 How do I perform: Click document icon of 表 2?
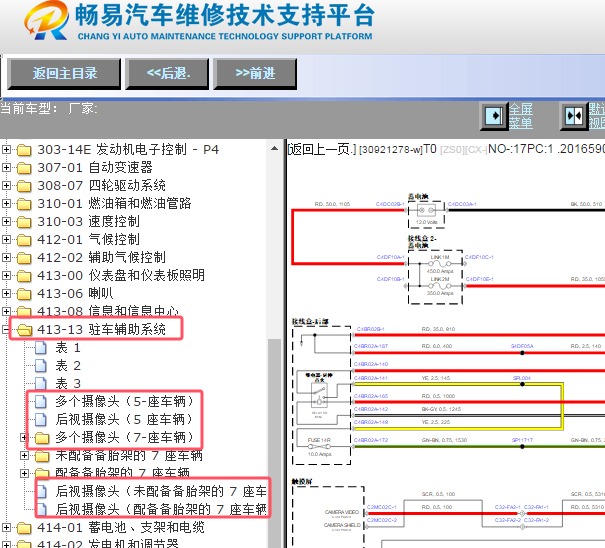[41, 366]
